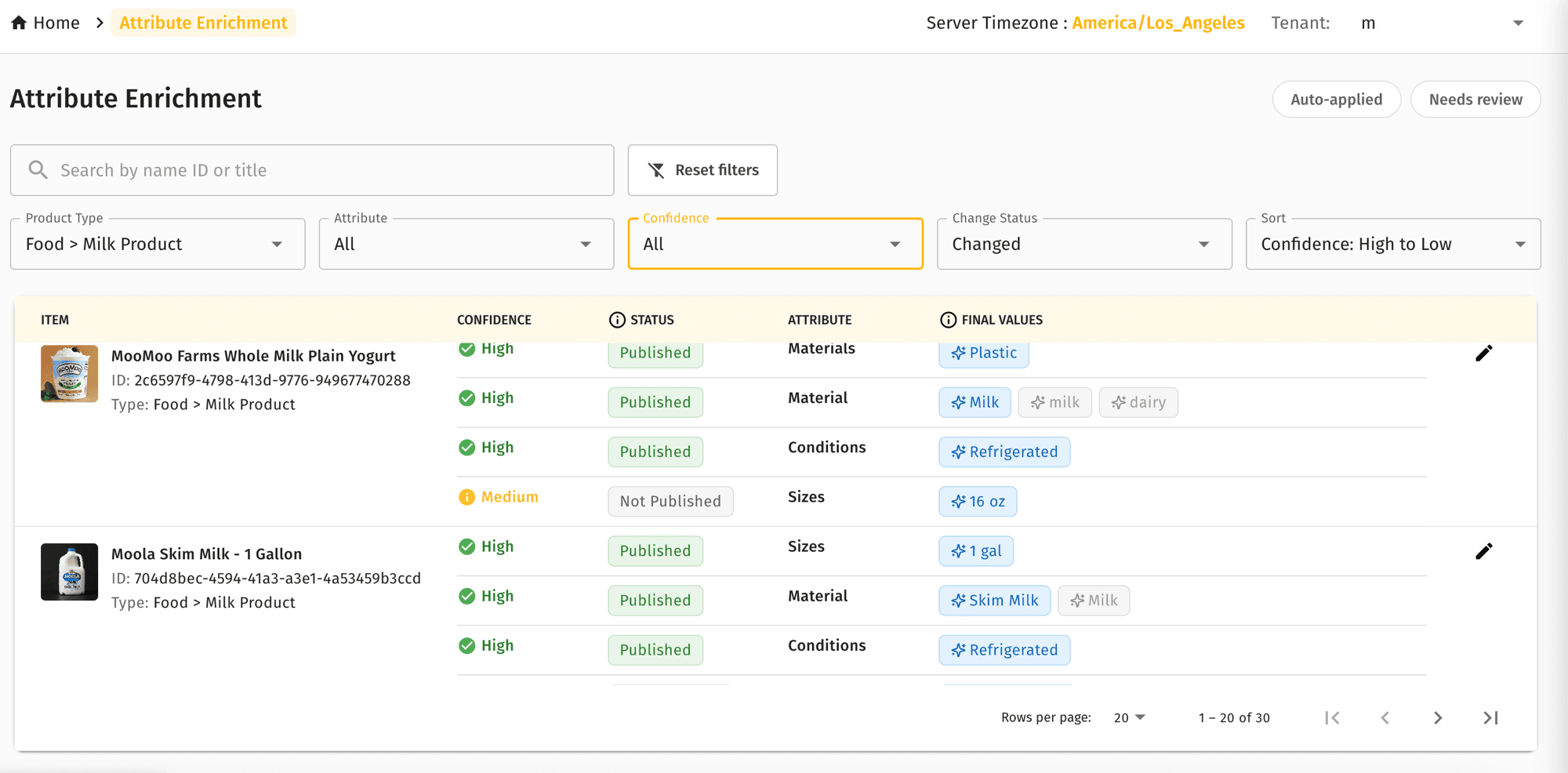1568x773 pixels.
Task: Click the ITEM column header
Action: [55, 320]
